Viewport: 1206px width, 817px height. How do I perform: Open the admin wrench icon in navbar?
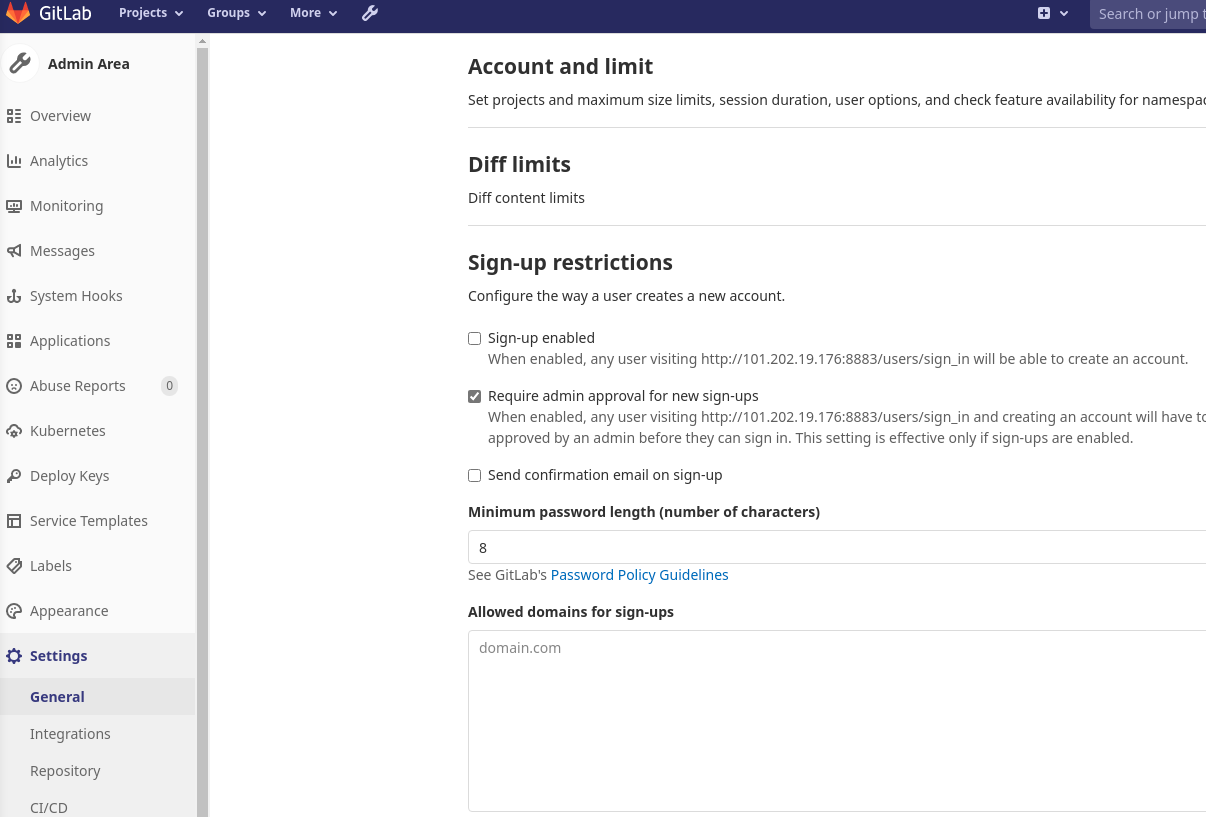coord(370,13)
